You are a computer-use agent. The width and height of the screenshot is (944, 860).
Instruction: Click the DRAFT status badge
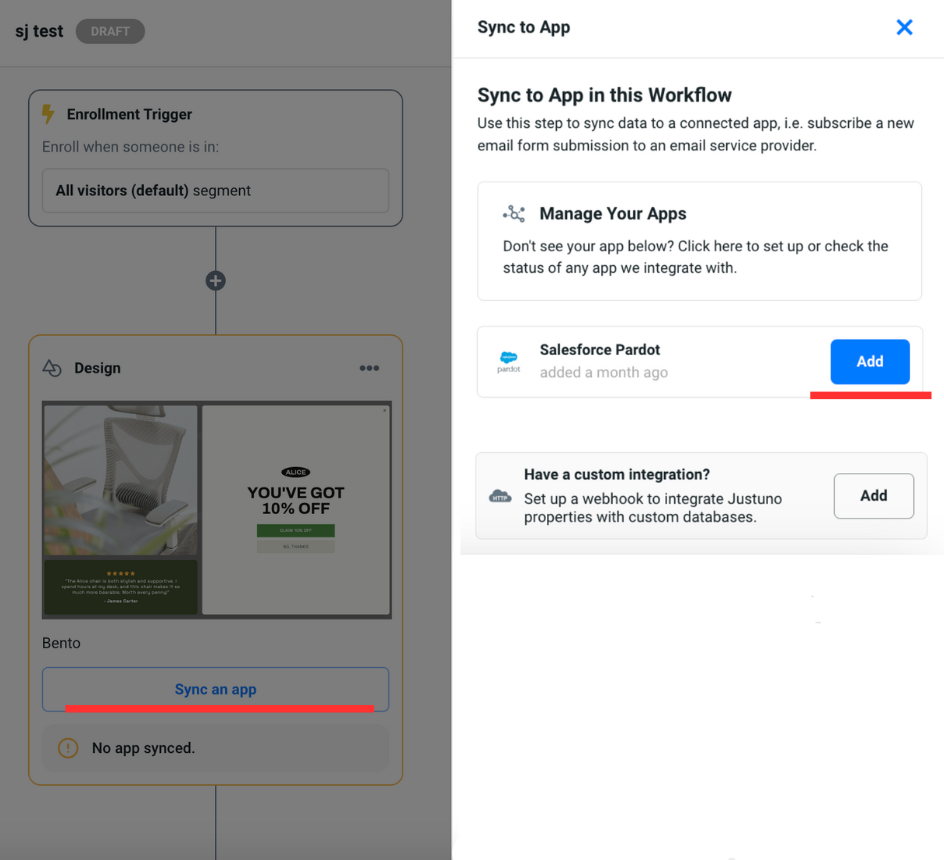pos(110,31)
